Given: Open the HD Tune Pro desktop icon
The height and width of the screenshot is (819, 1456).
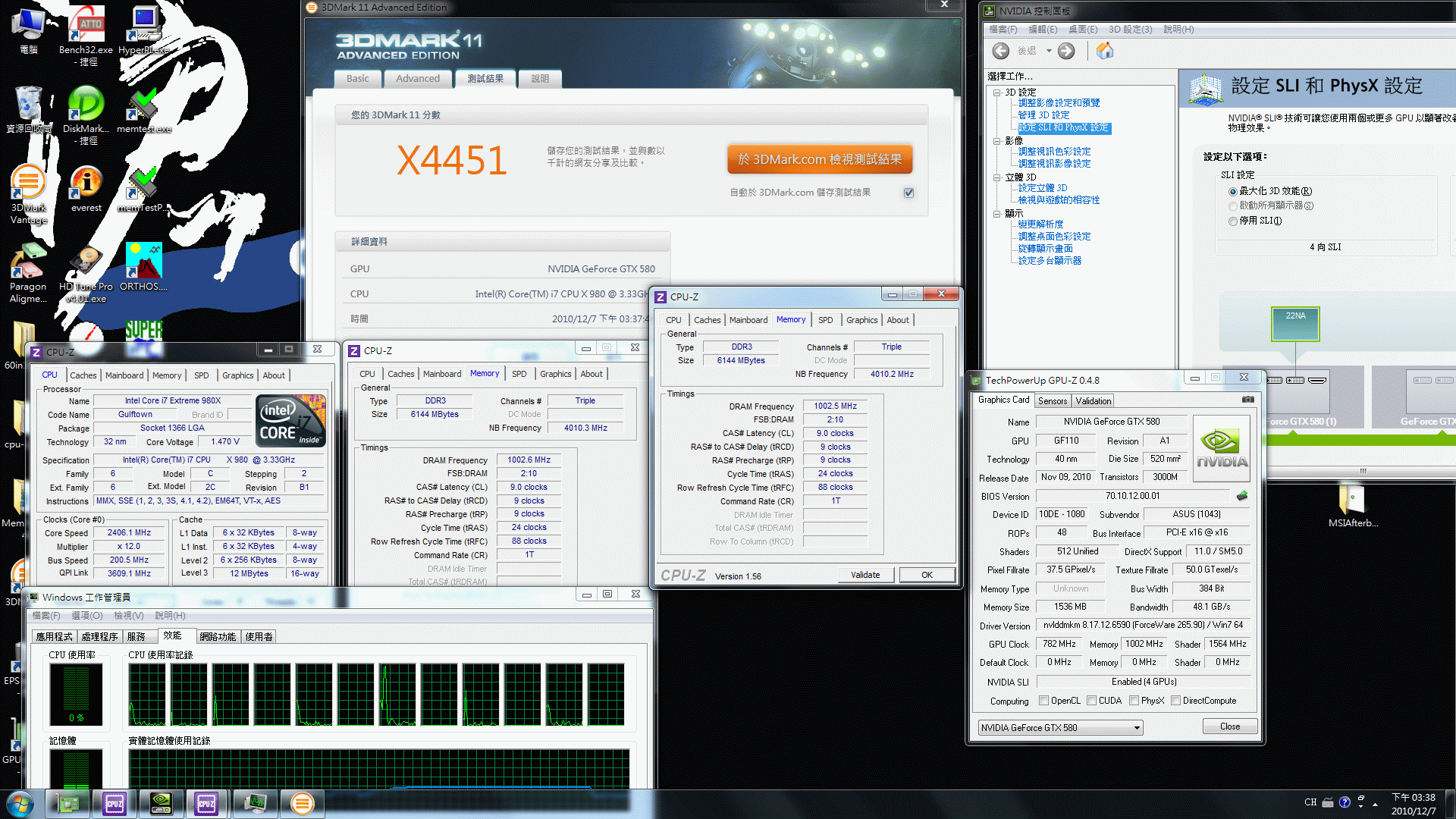Looking at the screenshot, I should pos(86,273).
